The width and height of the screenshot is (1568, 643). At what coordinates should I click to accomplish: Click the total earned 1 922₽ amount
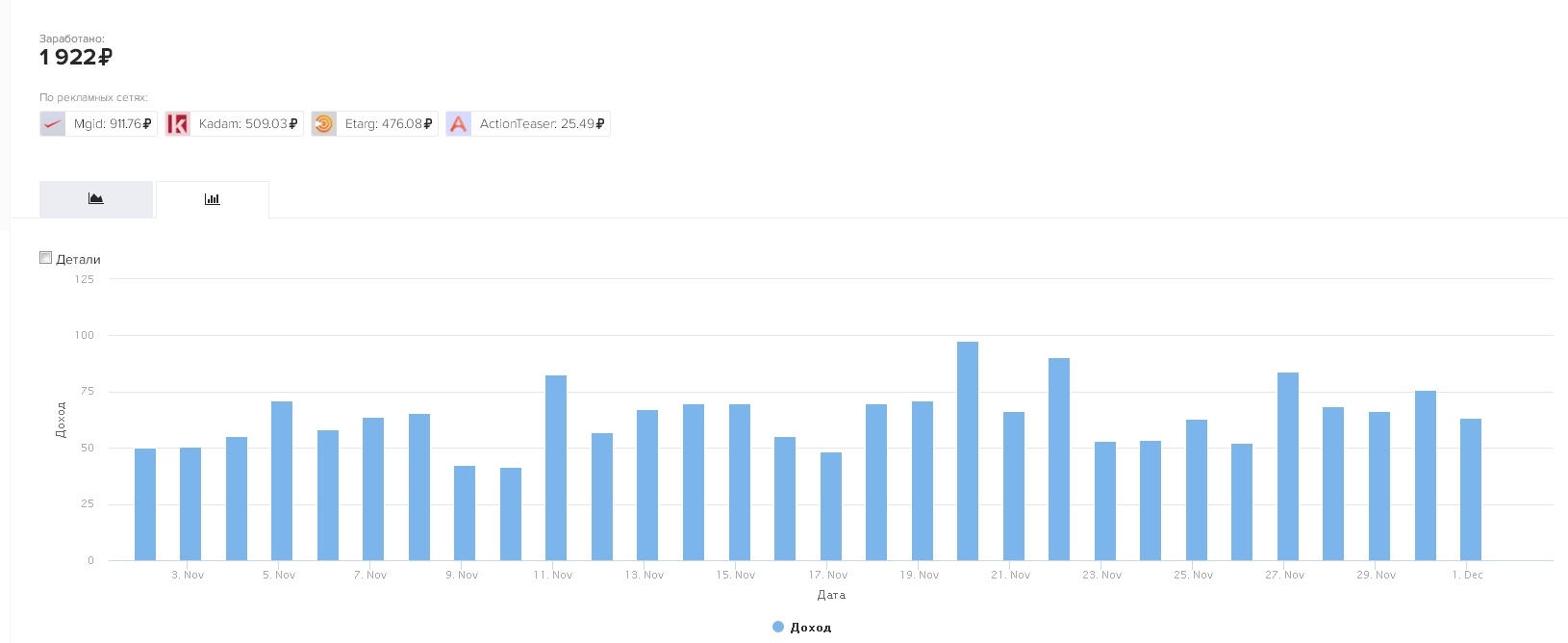point(76,58)
